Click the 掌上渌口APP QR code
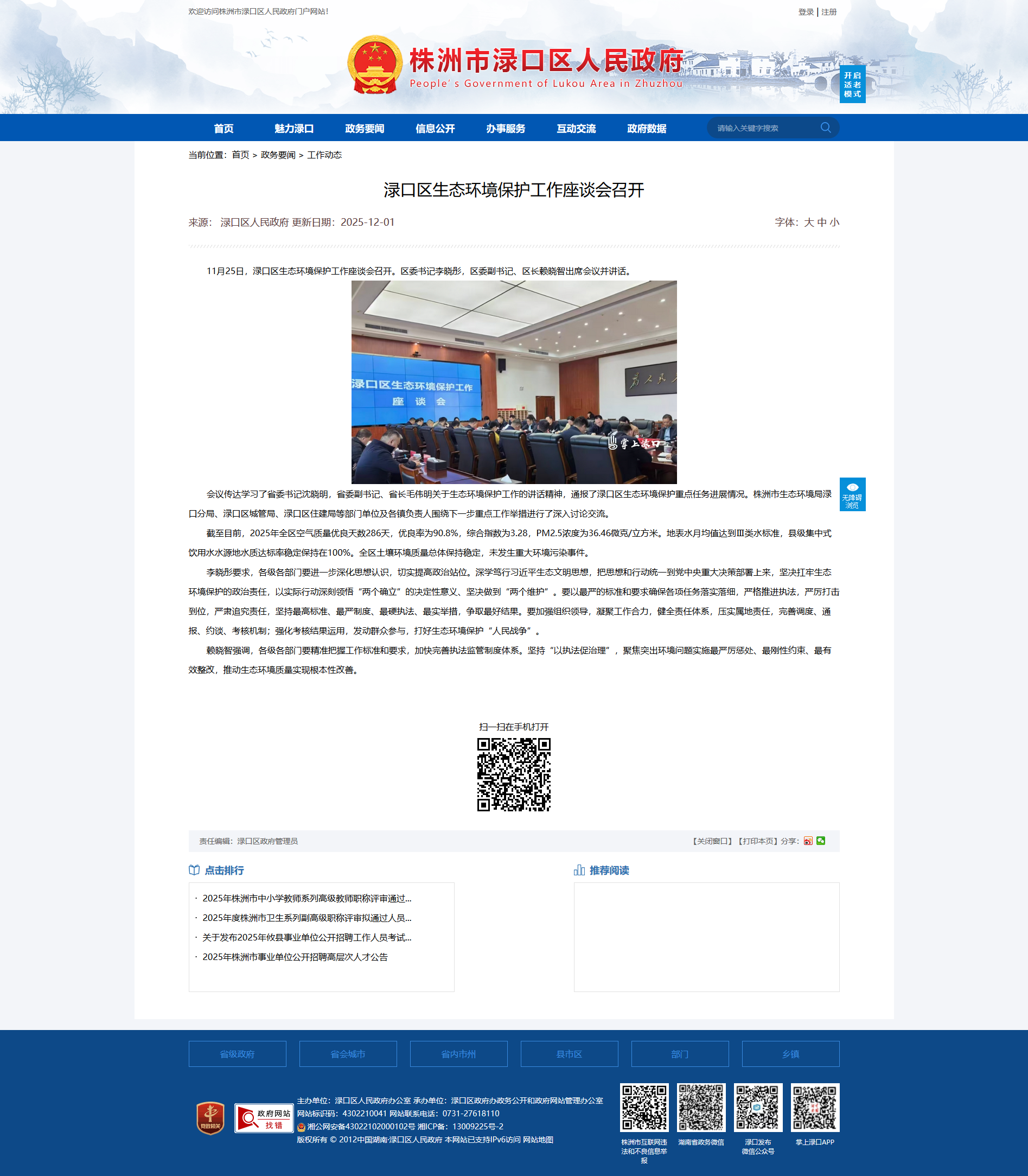The image size is (1028, 1176). pyautogui.click(x=815, y=1107)
